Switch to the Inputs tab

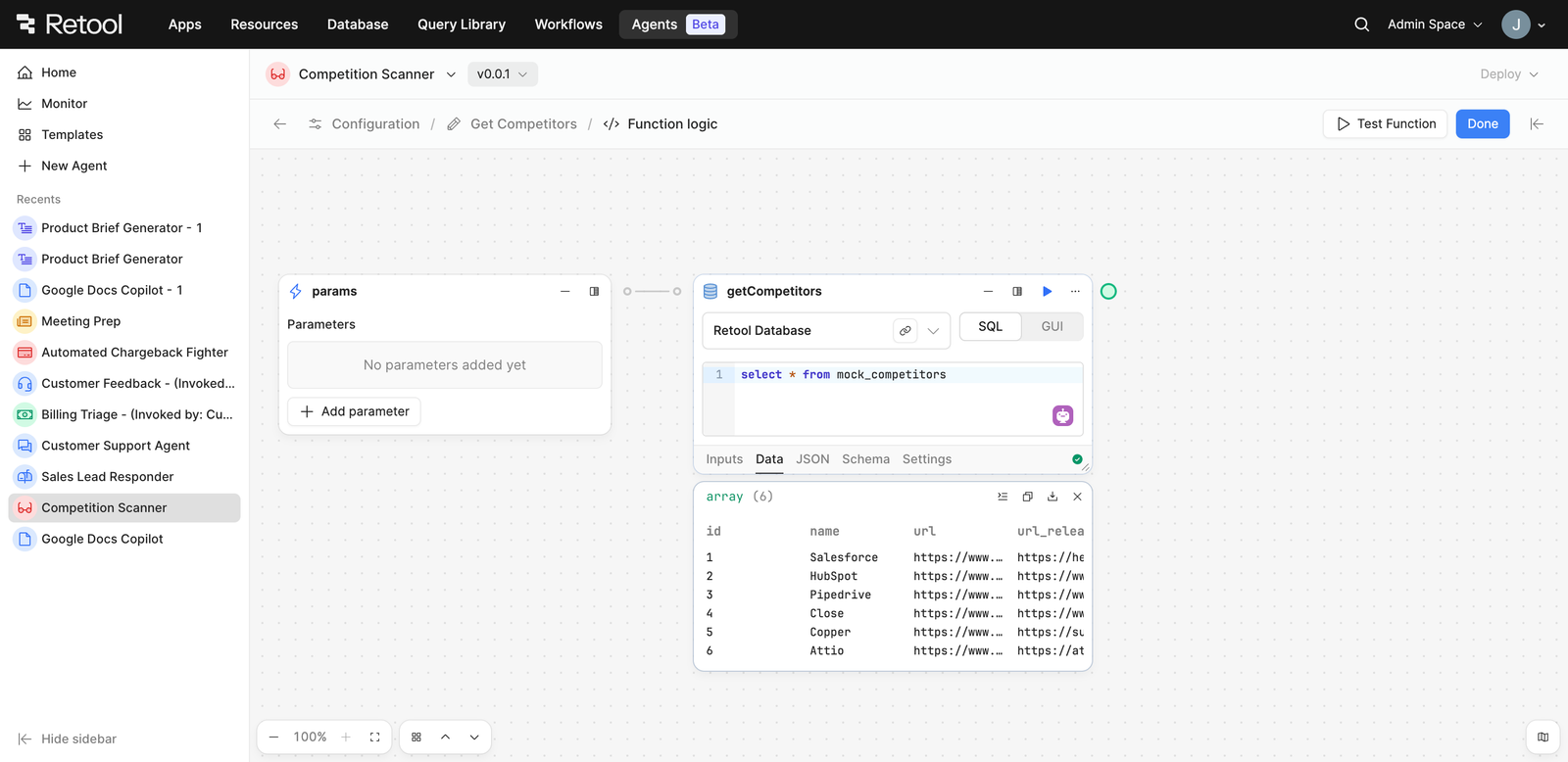click(724, 459)
